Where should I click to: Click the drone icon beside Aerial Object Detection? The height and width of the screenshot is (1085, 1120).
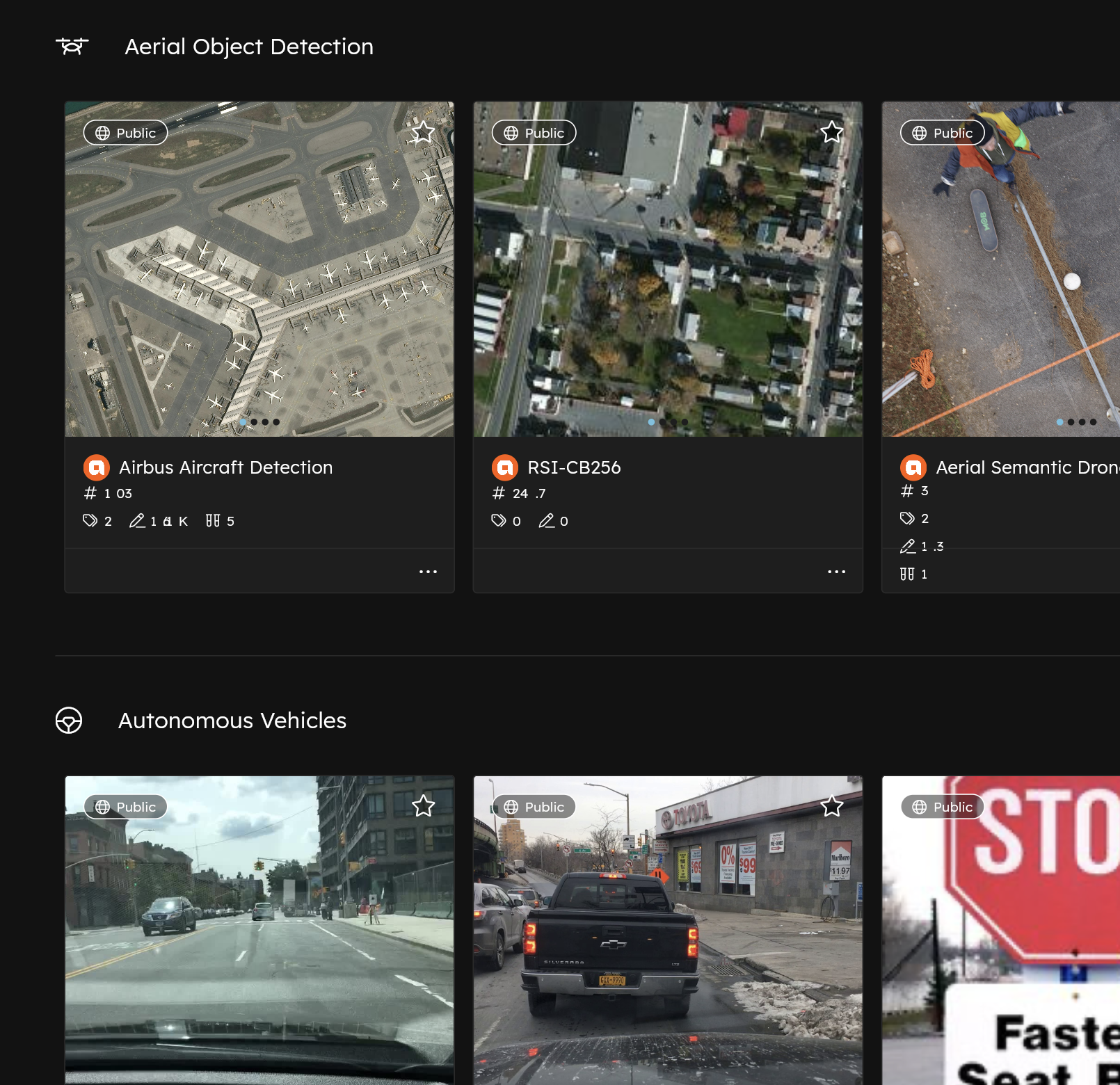72,47
